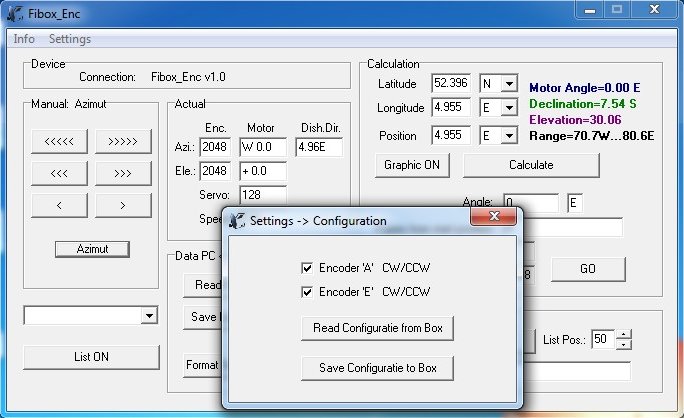
Task: Click the fast right '>>>>>' azimuth button
Action: (x=123, y=141)
